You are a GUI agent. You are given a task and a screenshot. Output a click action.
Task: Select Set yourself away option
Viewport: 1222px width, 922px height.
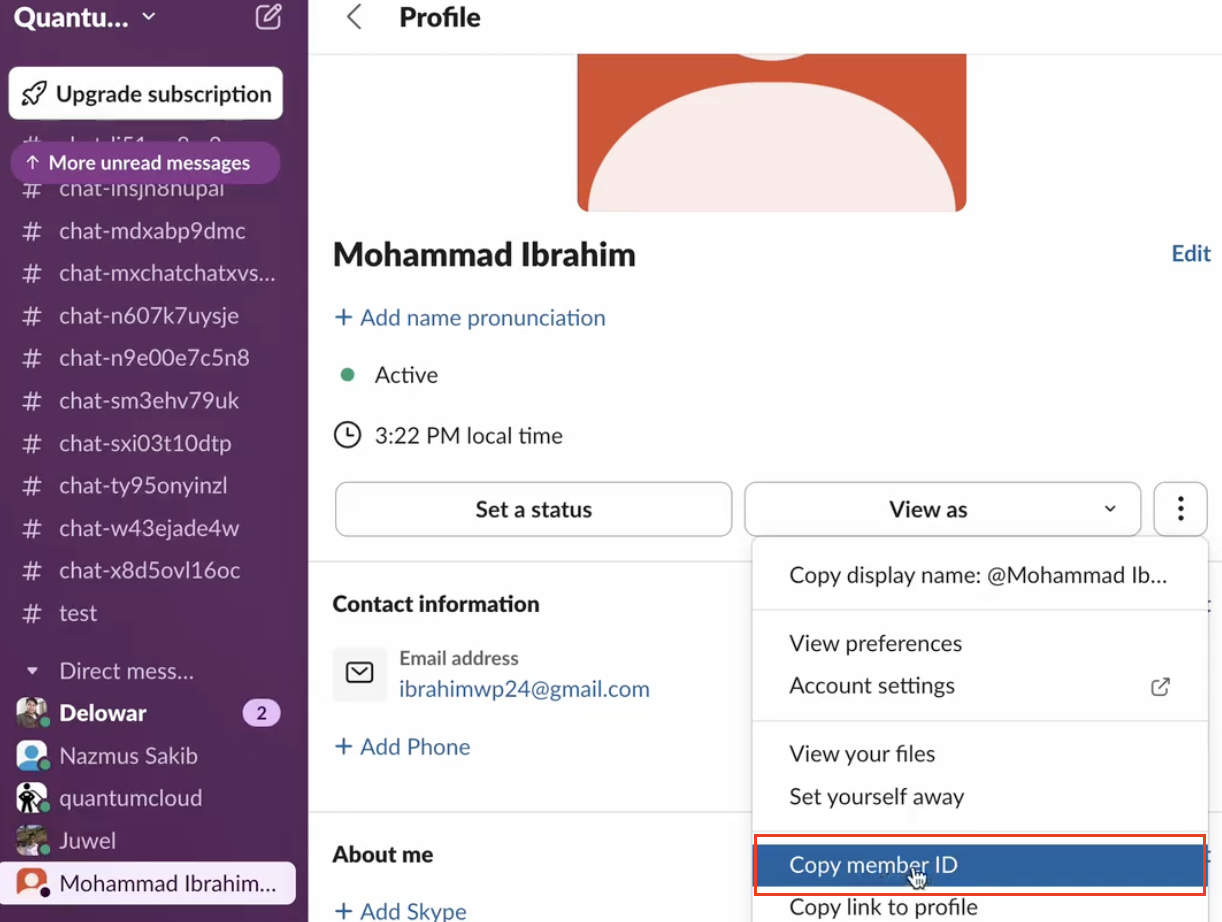click(876, 797)
